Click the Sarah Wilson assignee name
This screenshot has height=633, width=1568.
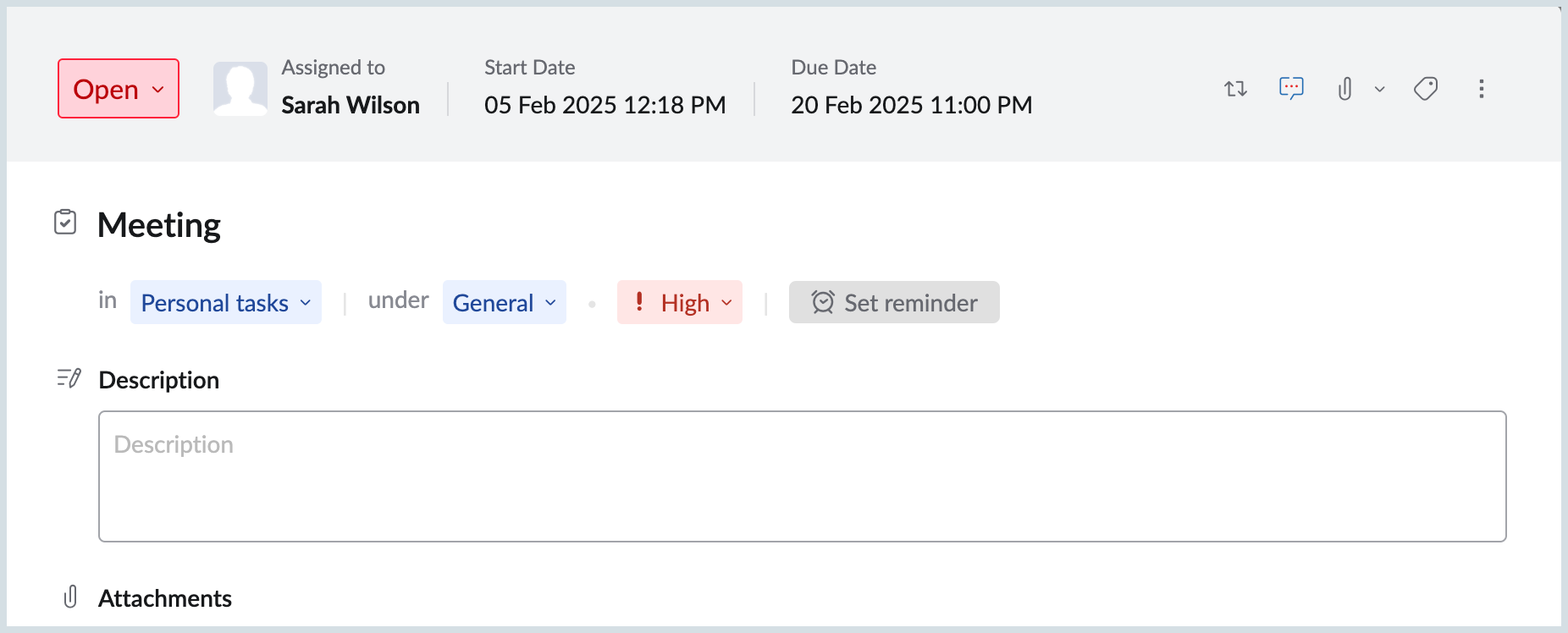tap(351, 105)
